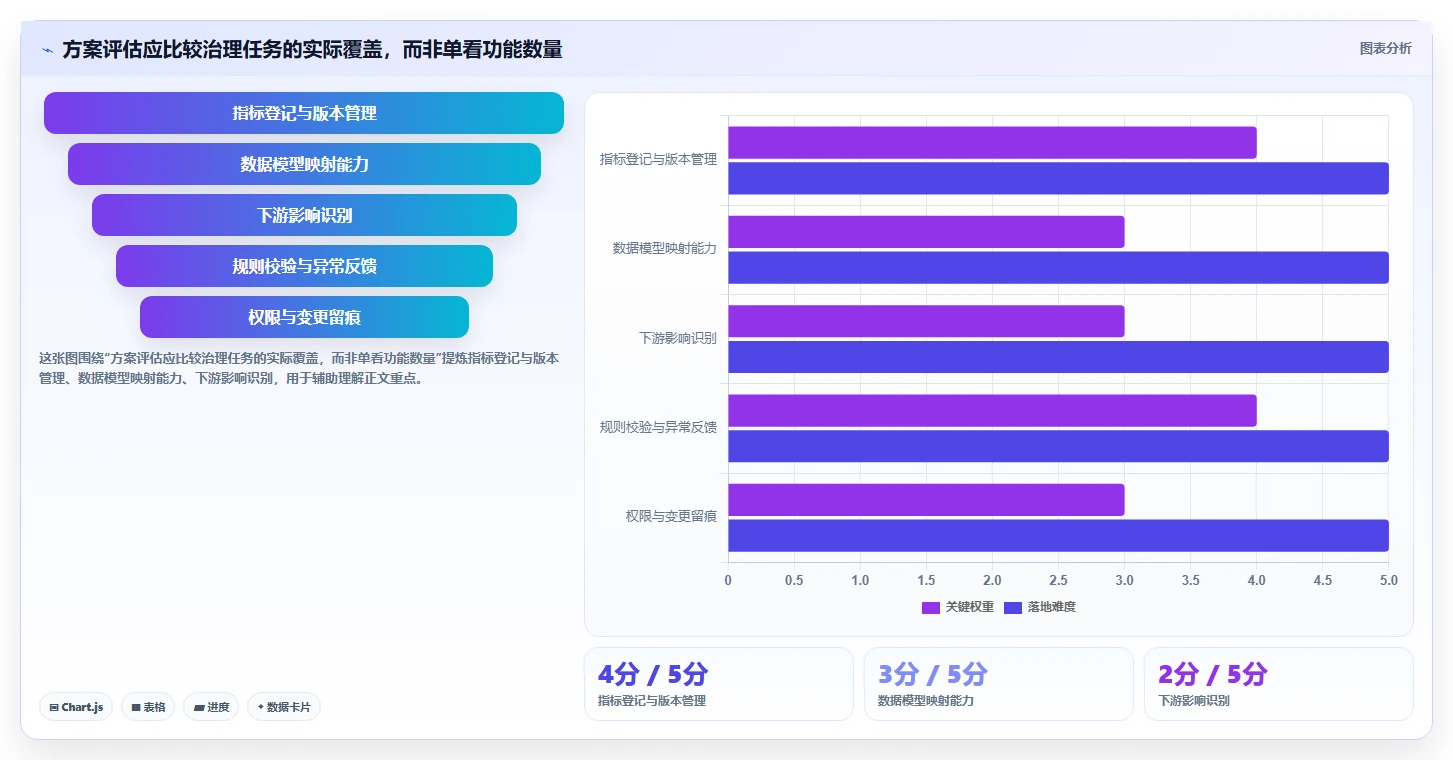Screen dimensions: 1453x760
Task: Select the 权限与变更留痕 funnel stage
Action: point(304,317)
